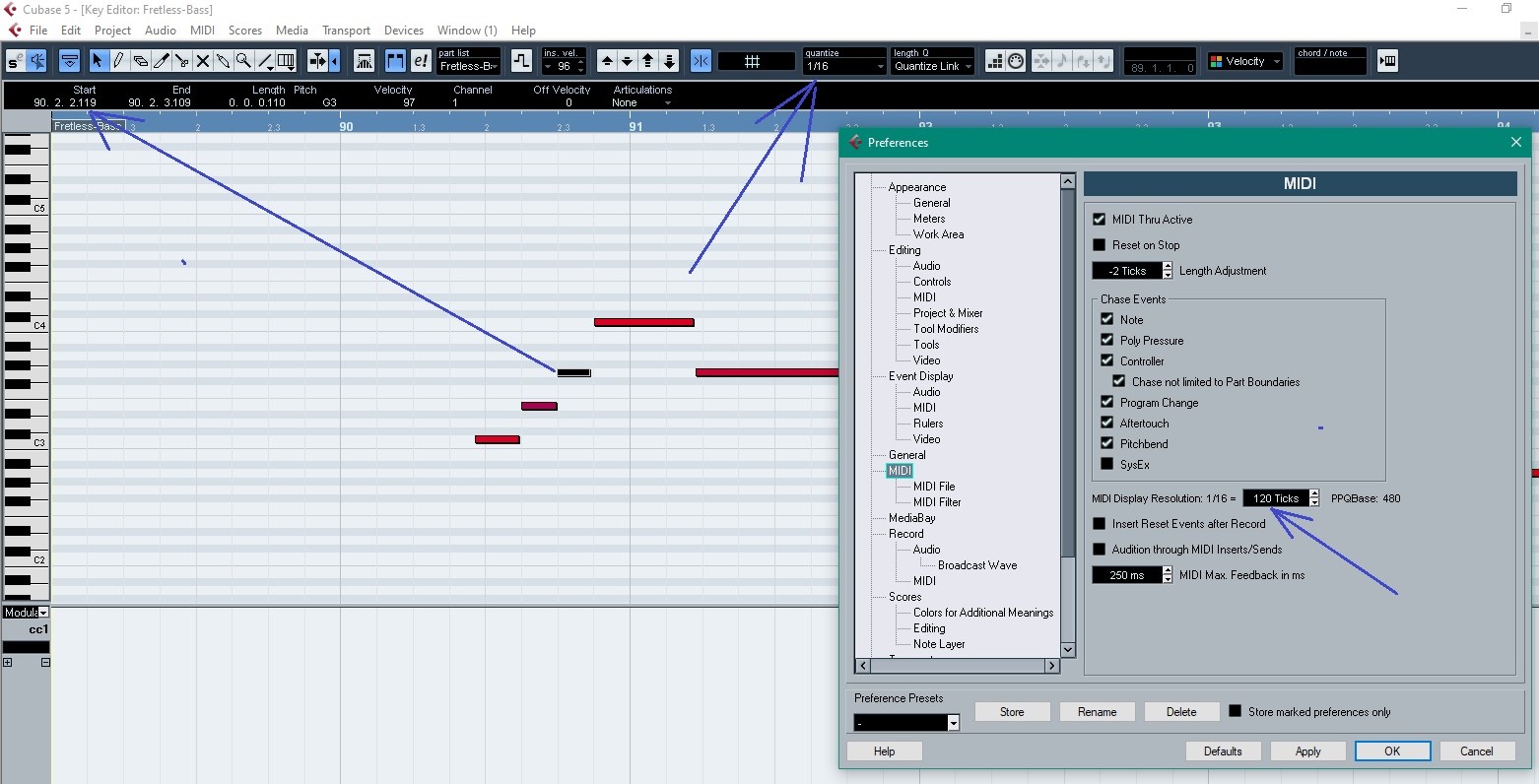Enable SysEx chase event checkbox
The width and height of the screenshot is (1539, 784).
click(1107, 464)
